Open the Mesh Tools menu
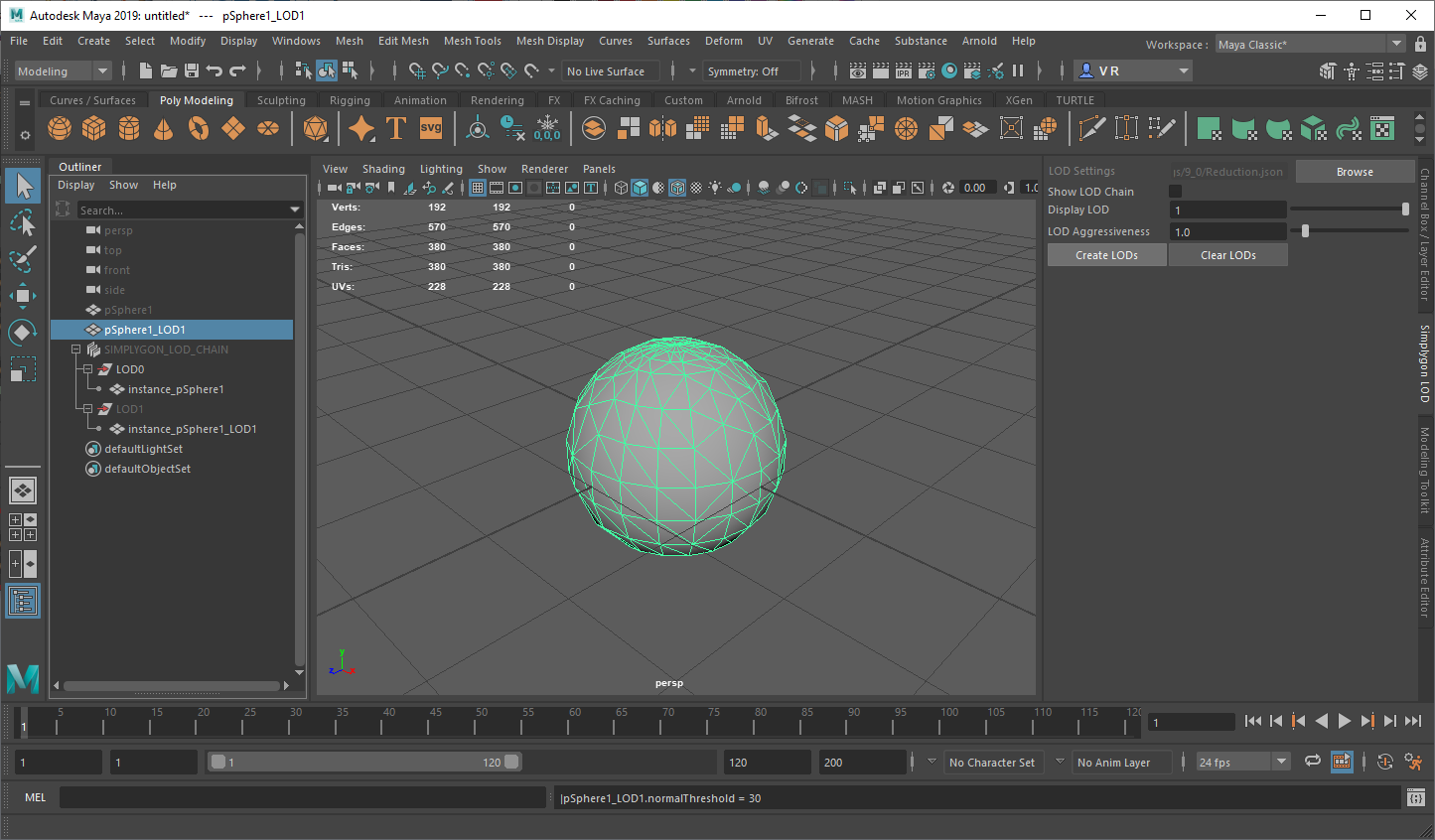This screenshot has height=840, width=1435. click(472, 41)
